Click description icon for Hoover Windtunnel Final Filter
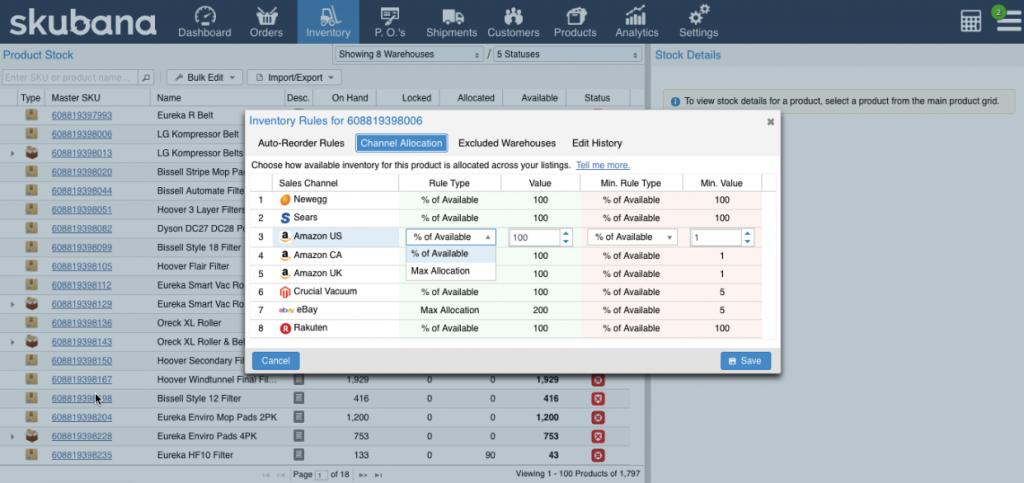 [x=298, y=379]
